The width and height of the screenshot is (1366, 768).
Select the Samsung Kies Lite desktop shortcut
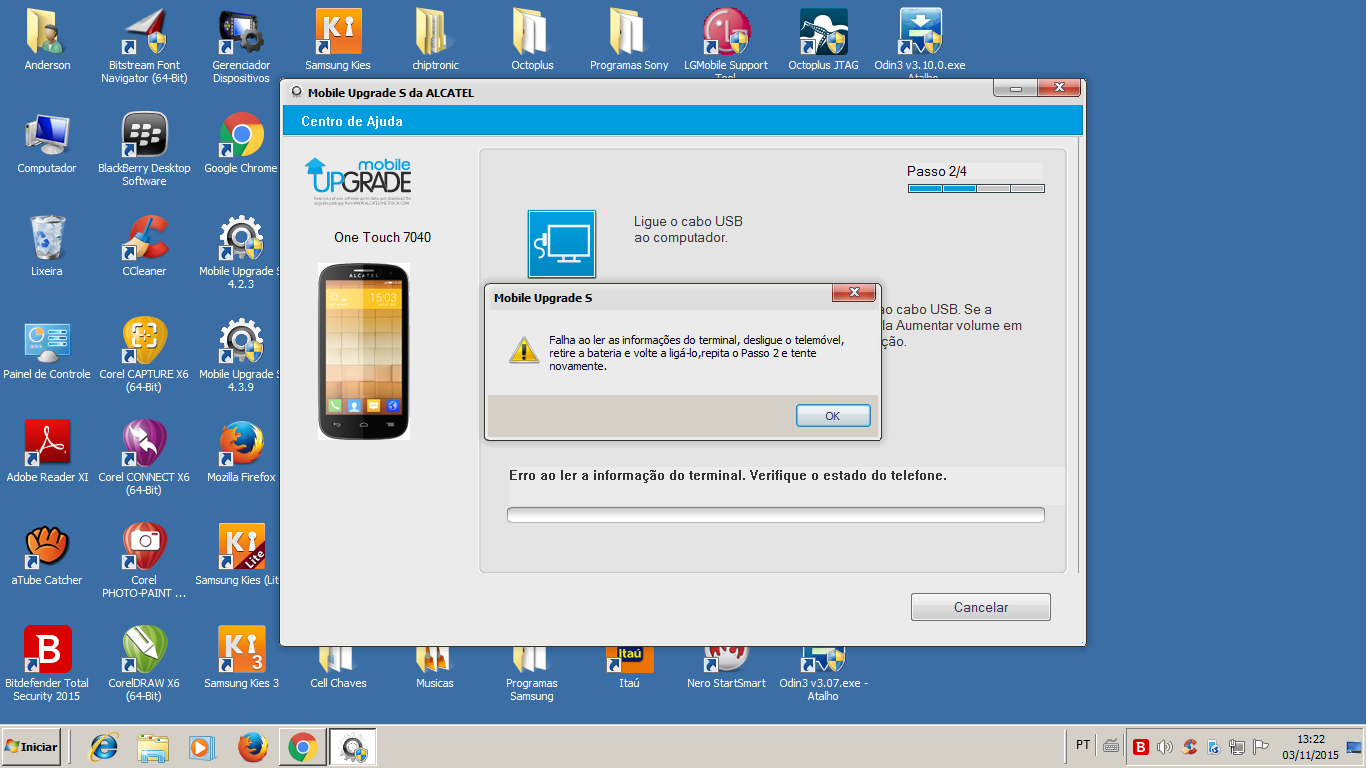(x=238, y=556)
